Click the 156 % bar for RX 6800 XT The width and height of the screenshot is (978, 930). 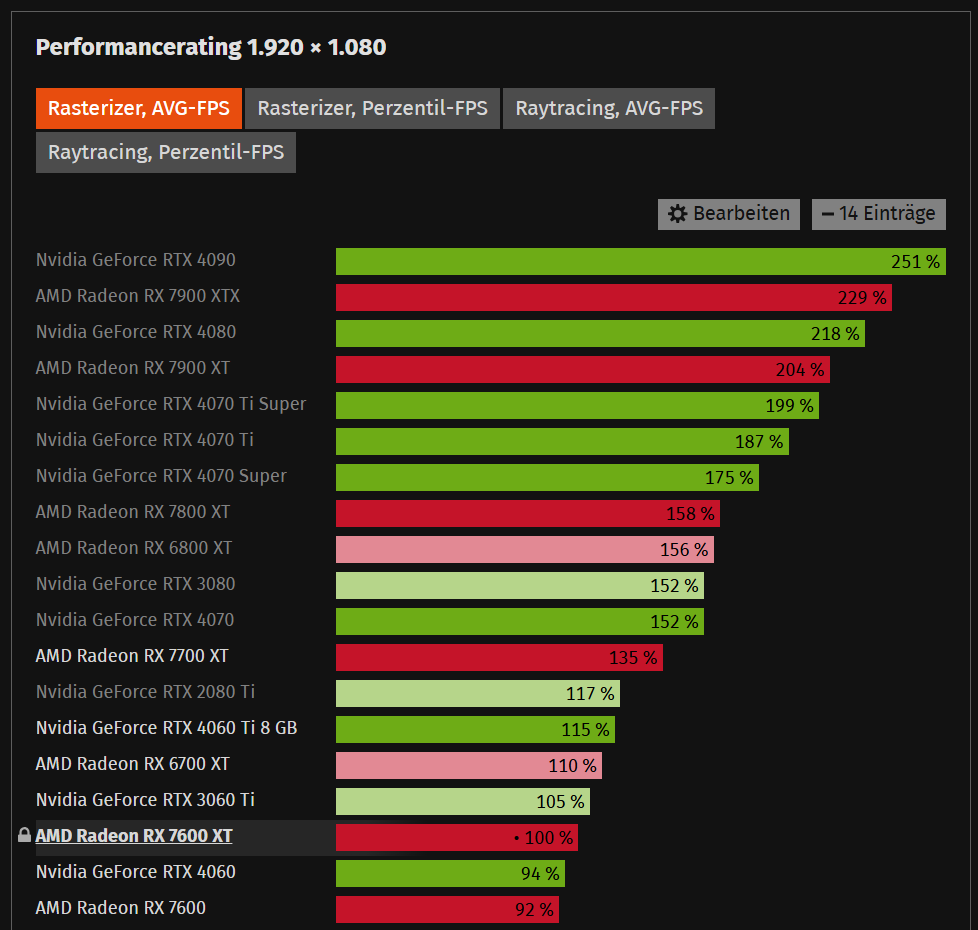click(525, 550)
